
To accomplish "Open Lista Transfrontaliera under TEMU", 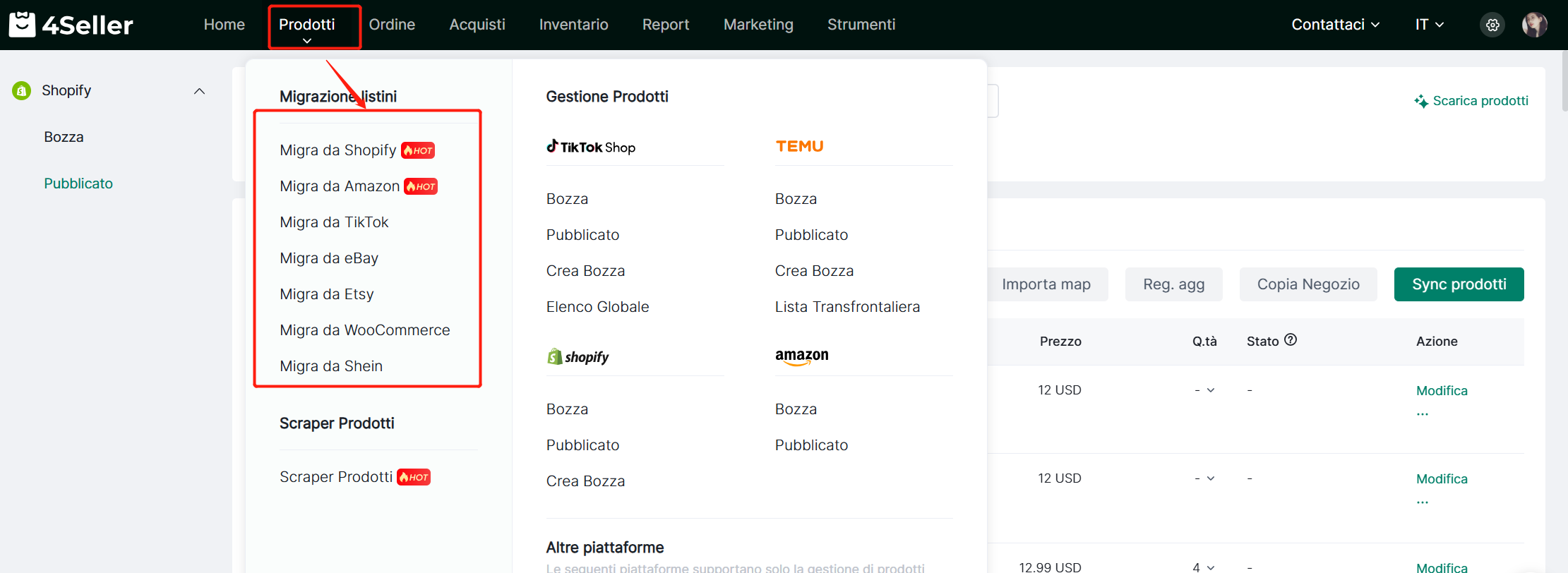I will 847,307.
